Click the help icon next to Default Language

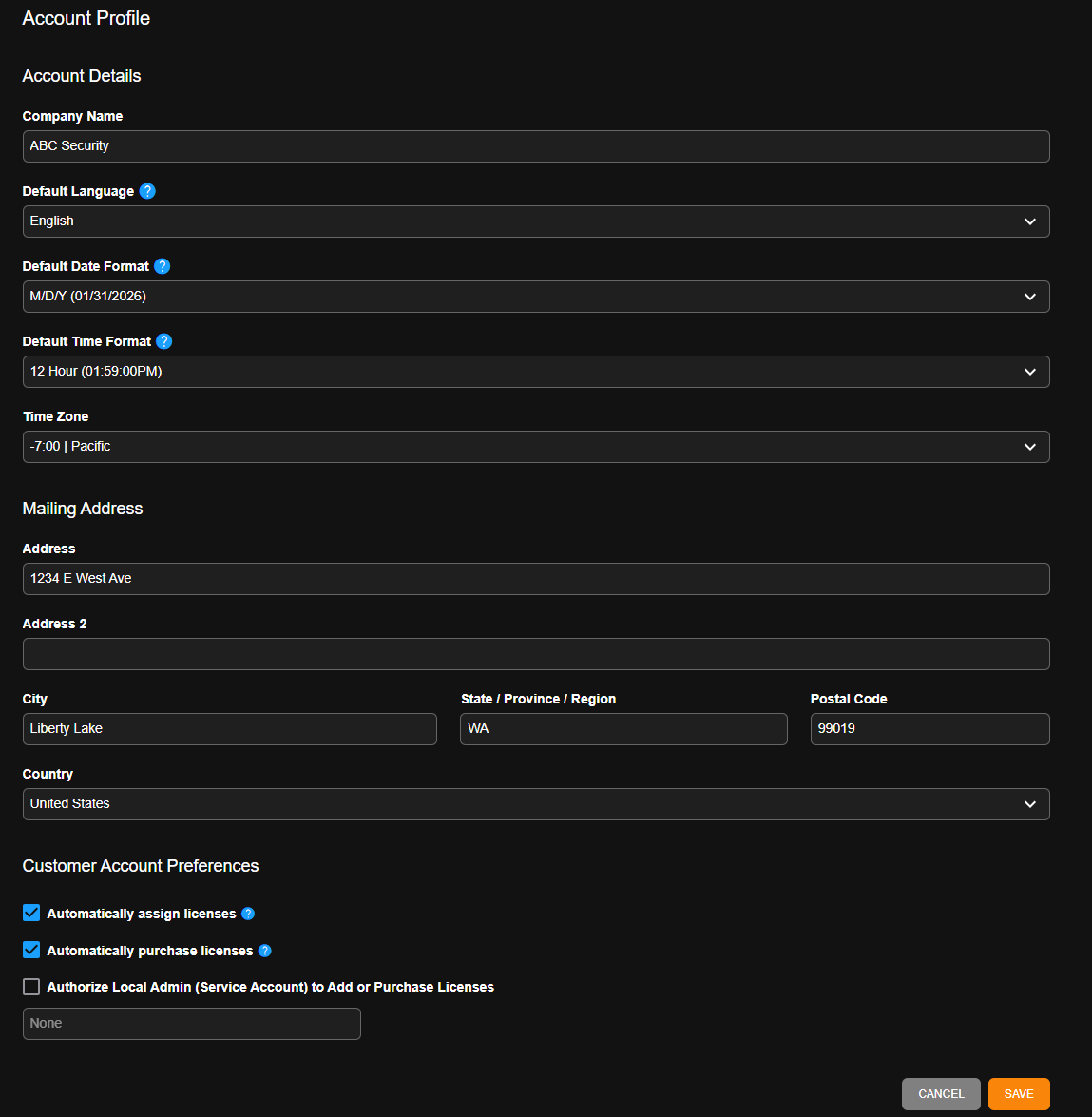147,191
